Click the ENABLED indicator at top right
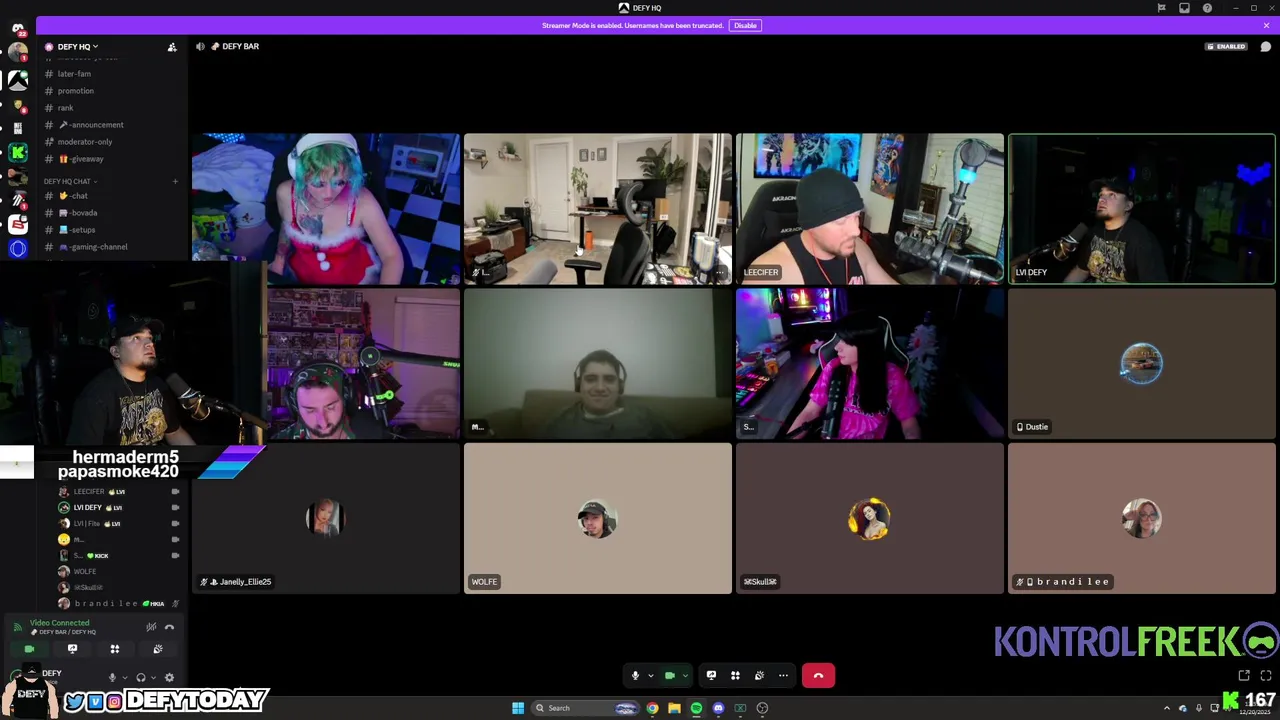This screenshot has width=1280, height=720. (x=1226, y=47)
